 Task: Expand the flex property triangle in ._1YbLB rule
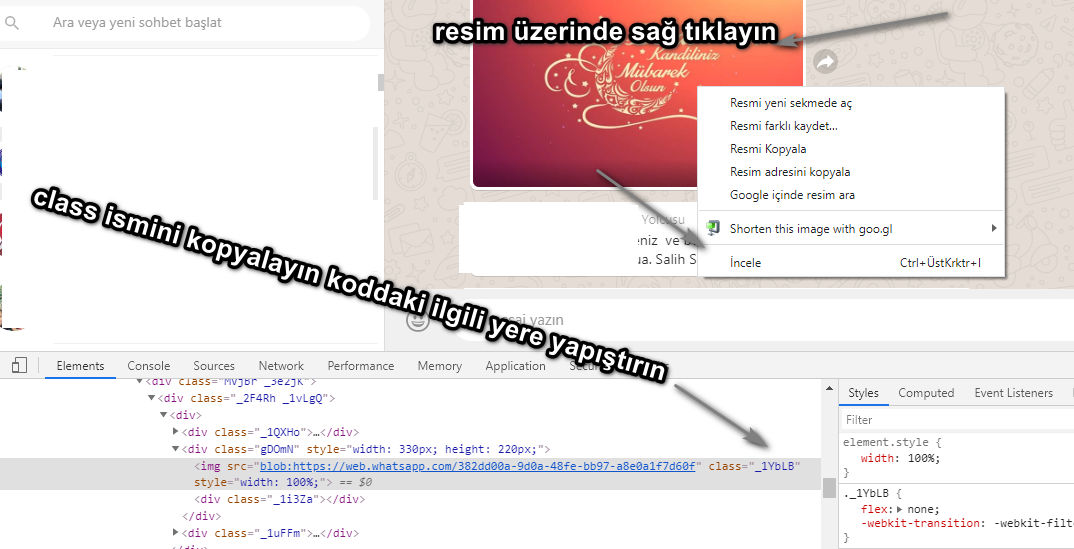click(x=899, y=509)
